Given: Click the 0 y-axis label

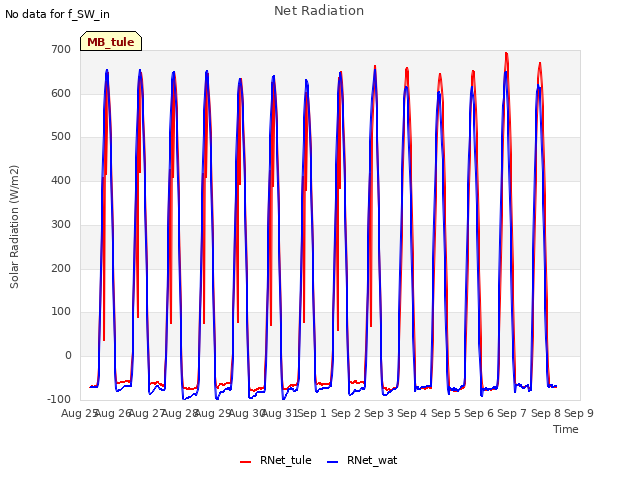Looking at the screenshot, I should (69, 356).
